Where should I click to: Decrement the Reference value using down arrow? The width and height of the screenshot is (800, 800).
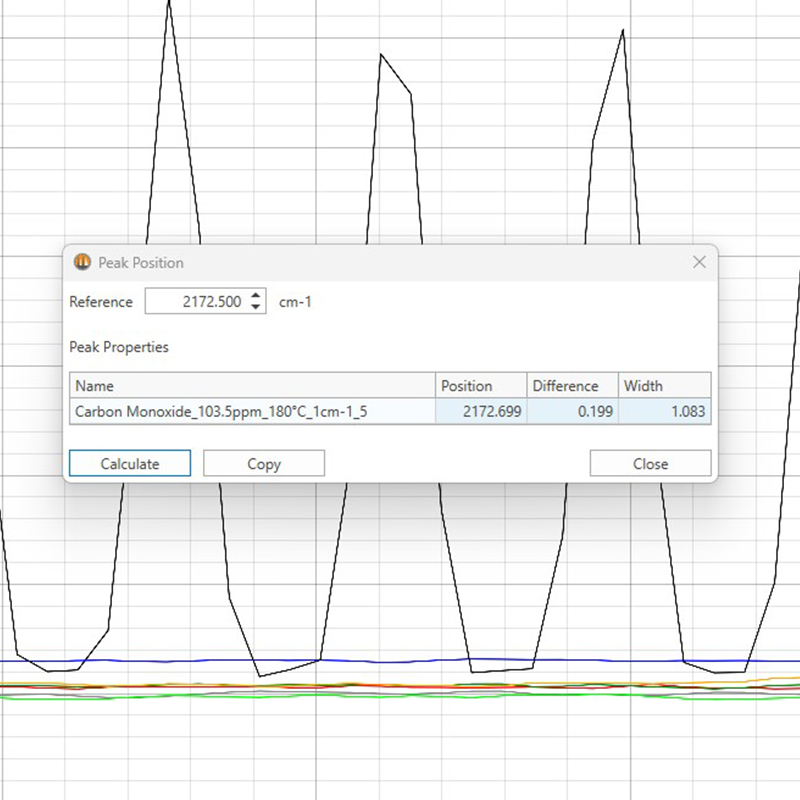point(258,307)
